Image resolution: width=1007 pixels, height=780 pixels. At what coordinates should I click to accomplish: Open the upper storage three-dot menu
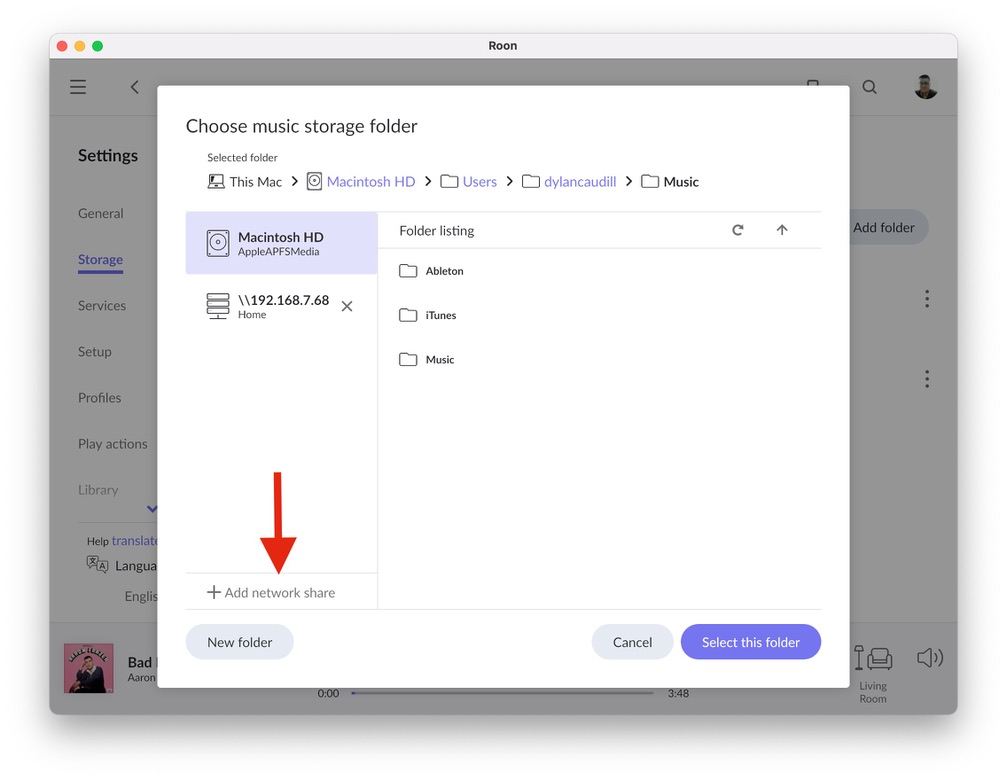point(927,299)
